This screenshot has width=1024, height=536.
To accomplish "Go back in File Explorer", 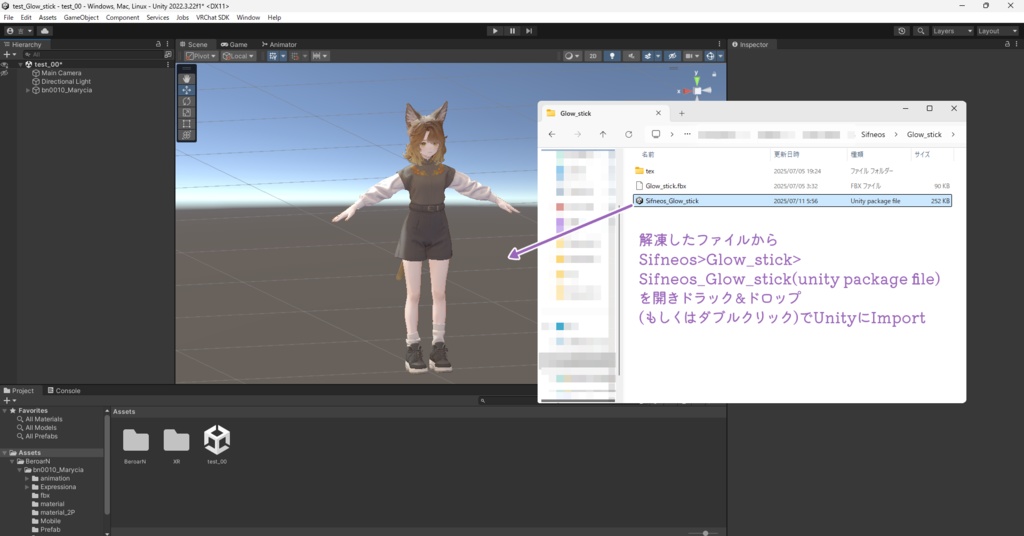I will pyautogui.click(x=552, y=134).
